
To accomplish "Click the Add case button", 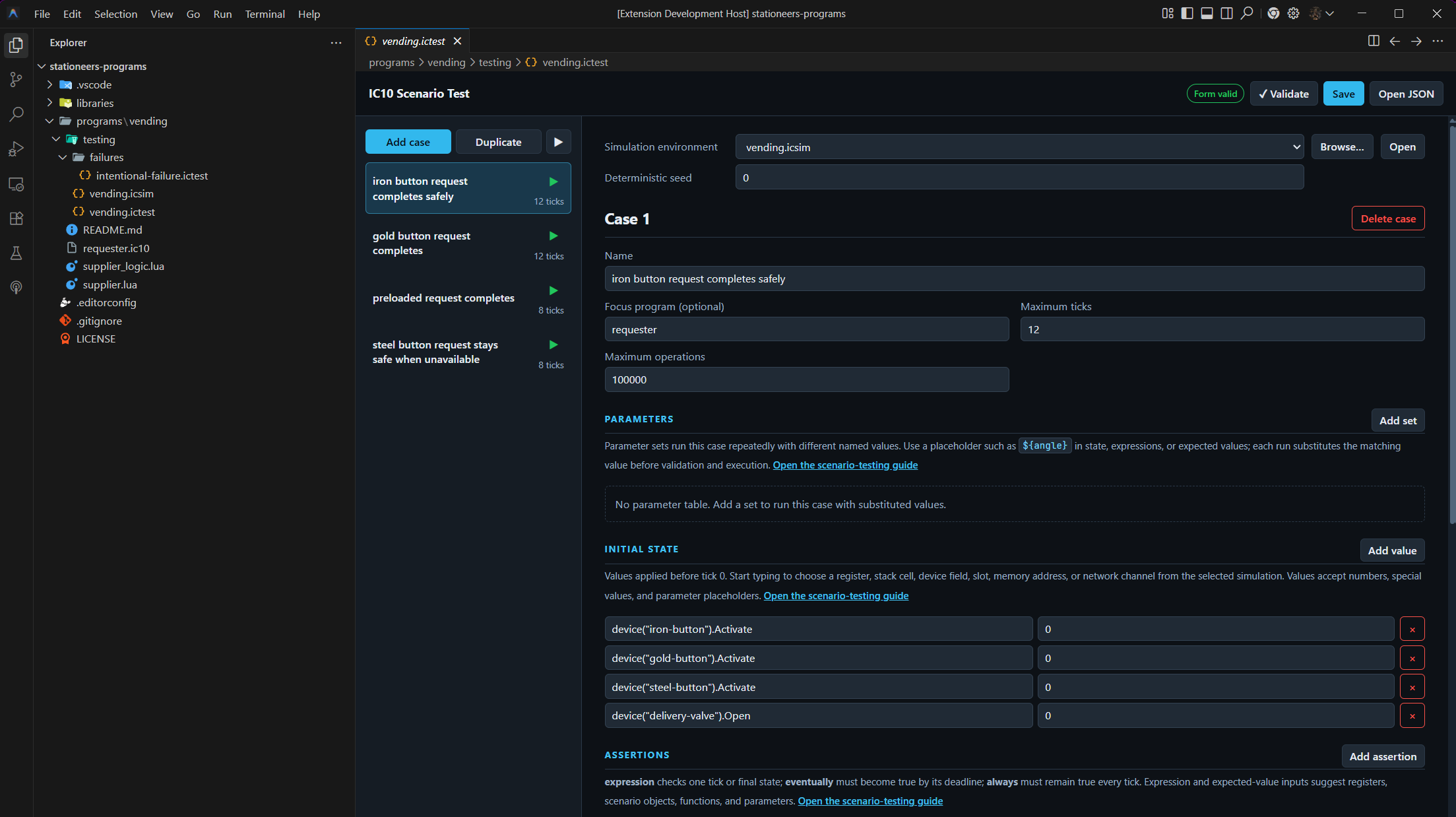I will tap(408, 142).
